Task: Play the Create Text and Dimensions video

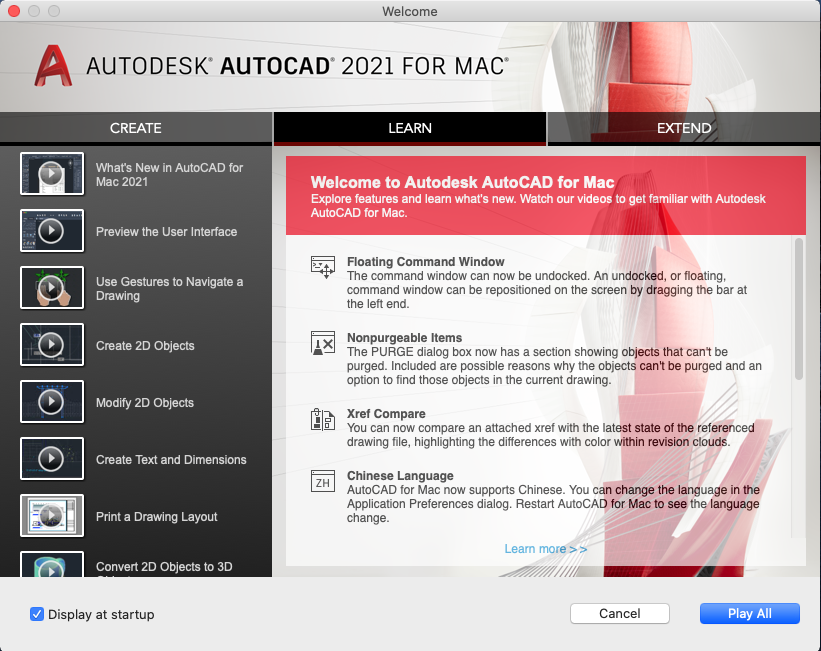Action: [52, 459]
